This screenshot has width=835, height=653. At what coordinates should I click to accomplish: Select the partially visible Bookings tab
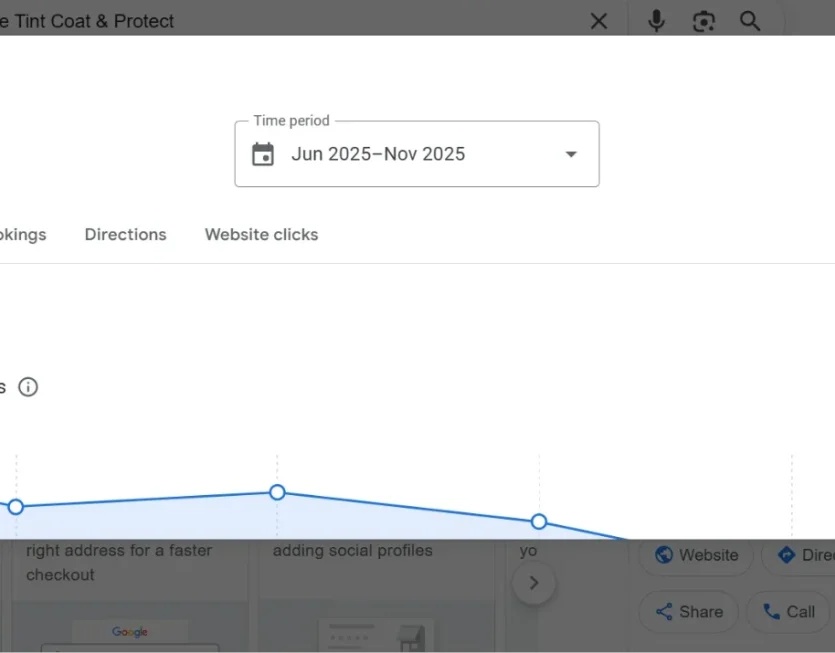23,234
